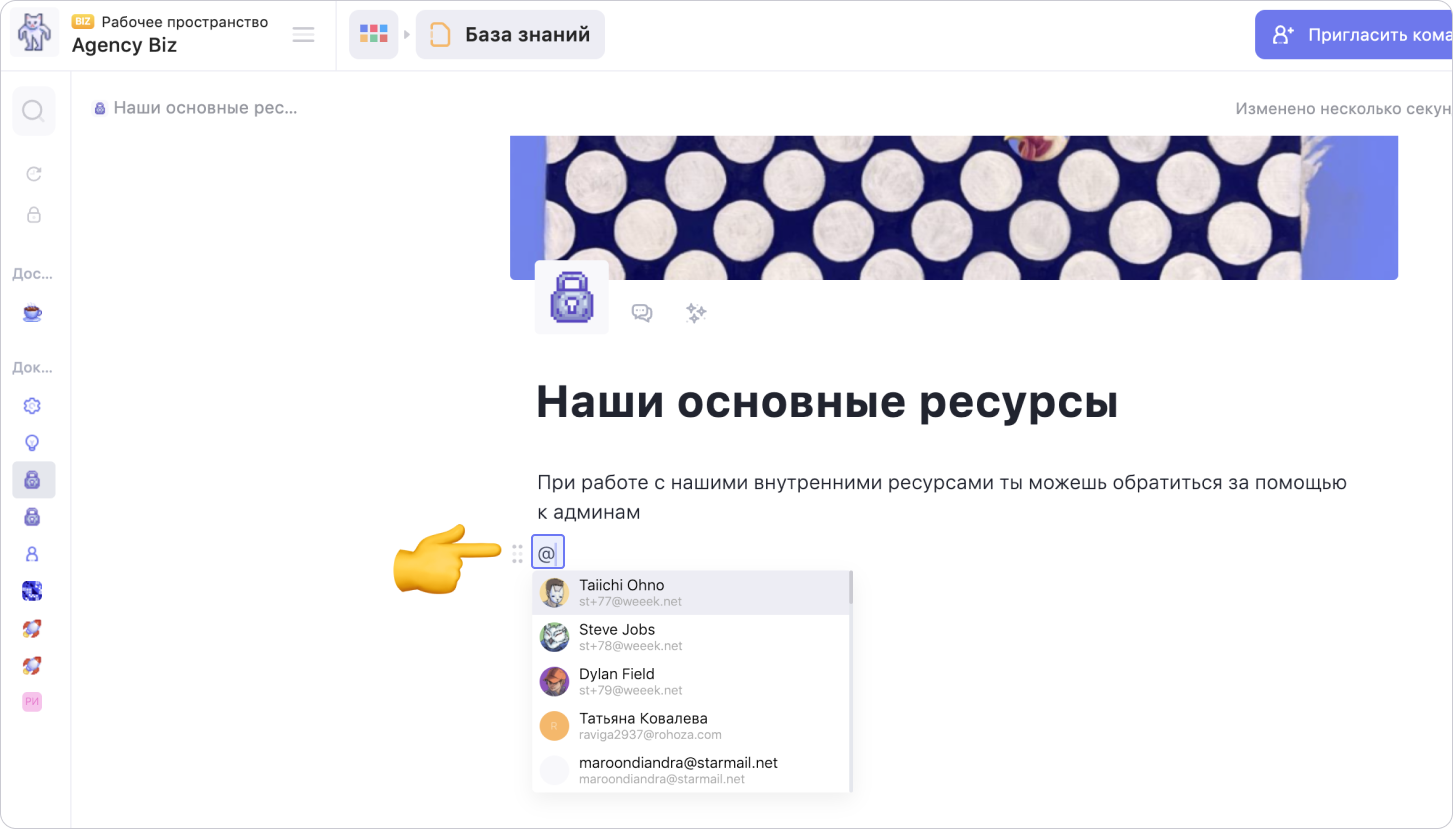Viewport: 1453px width, 829px height.
Task: Click the comments icon under the cover
Action: (x=642, y=313)
